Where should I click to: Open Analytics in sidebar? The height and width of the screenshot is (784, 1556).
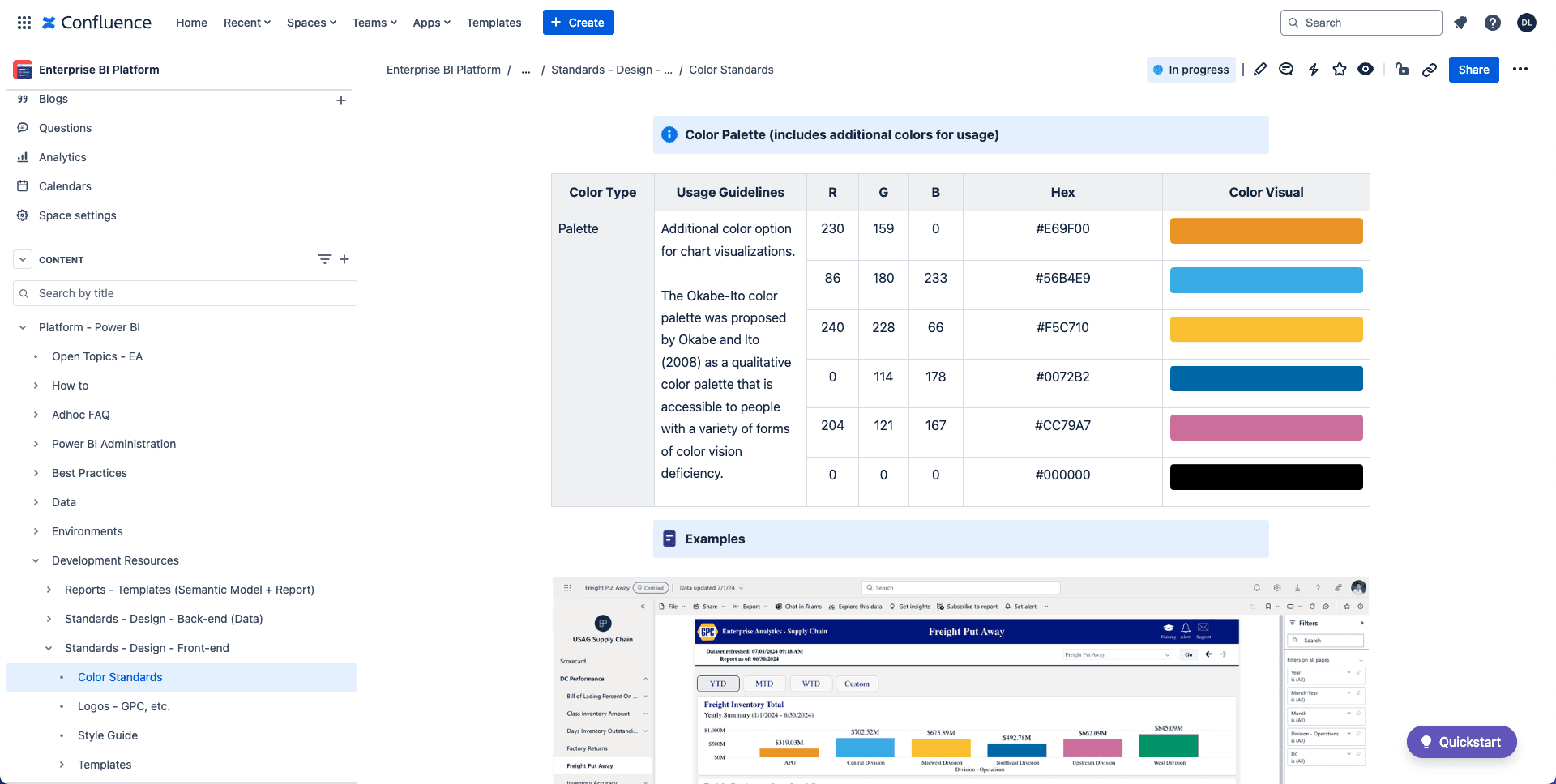(62, 157)
